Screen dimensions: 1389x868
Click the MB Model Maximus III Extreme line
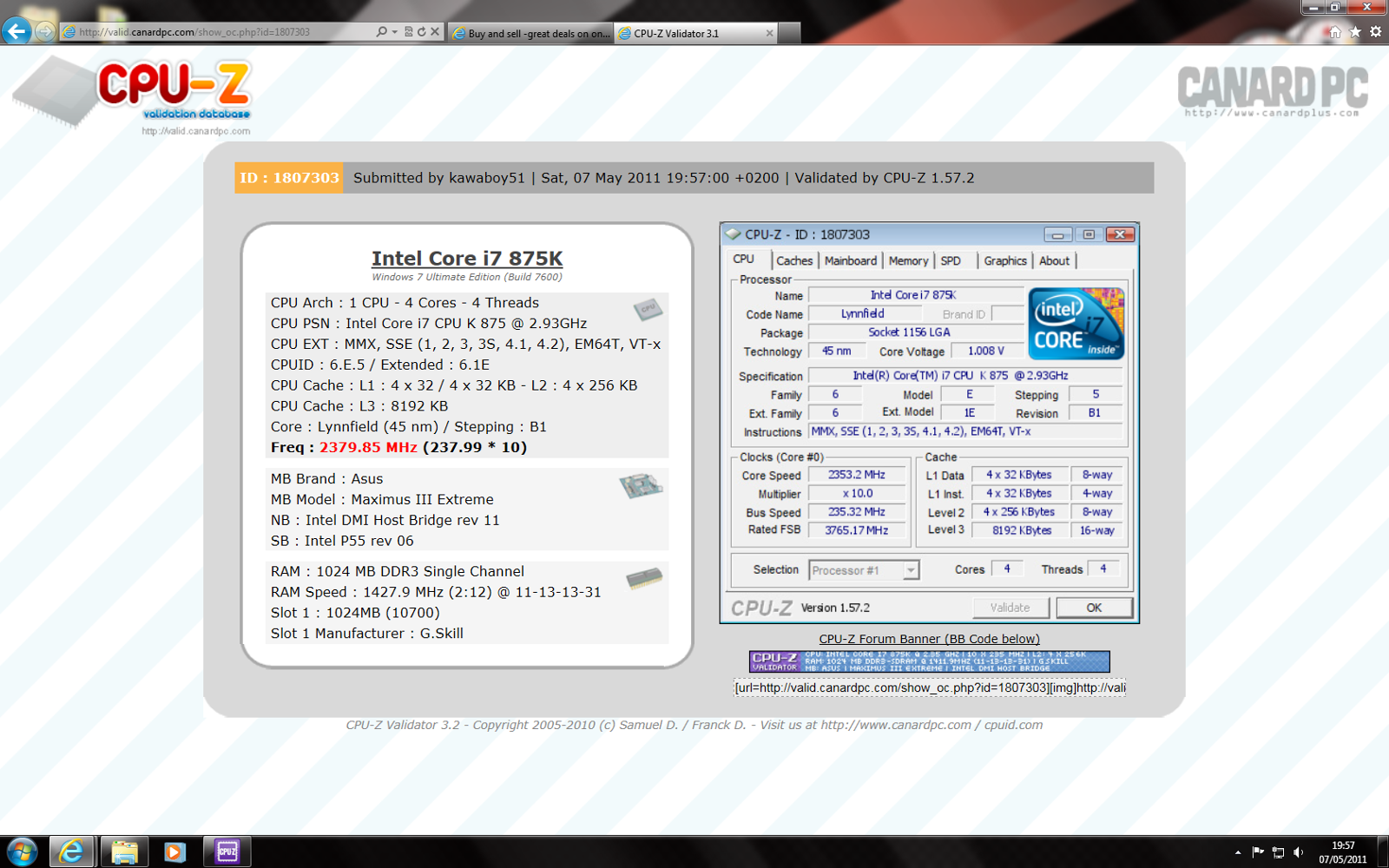pos(382,500)
